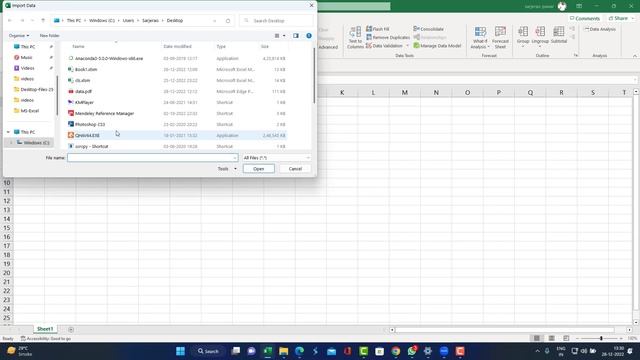Select Mendeley Reference Manager shortcut

(x=104, y=113)
